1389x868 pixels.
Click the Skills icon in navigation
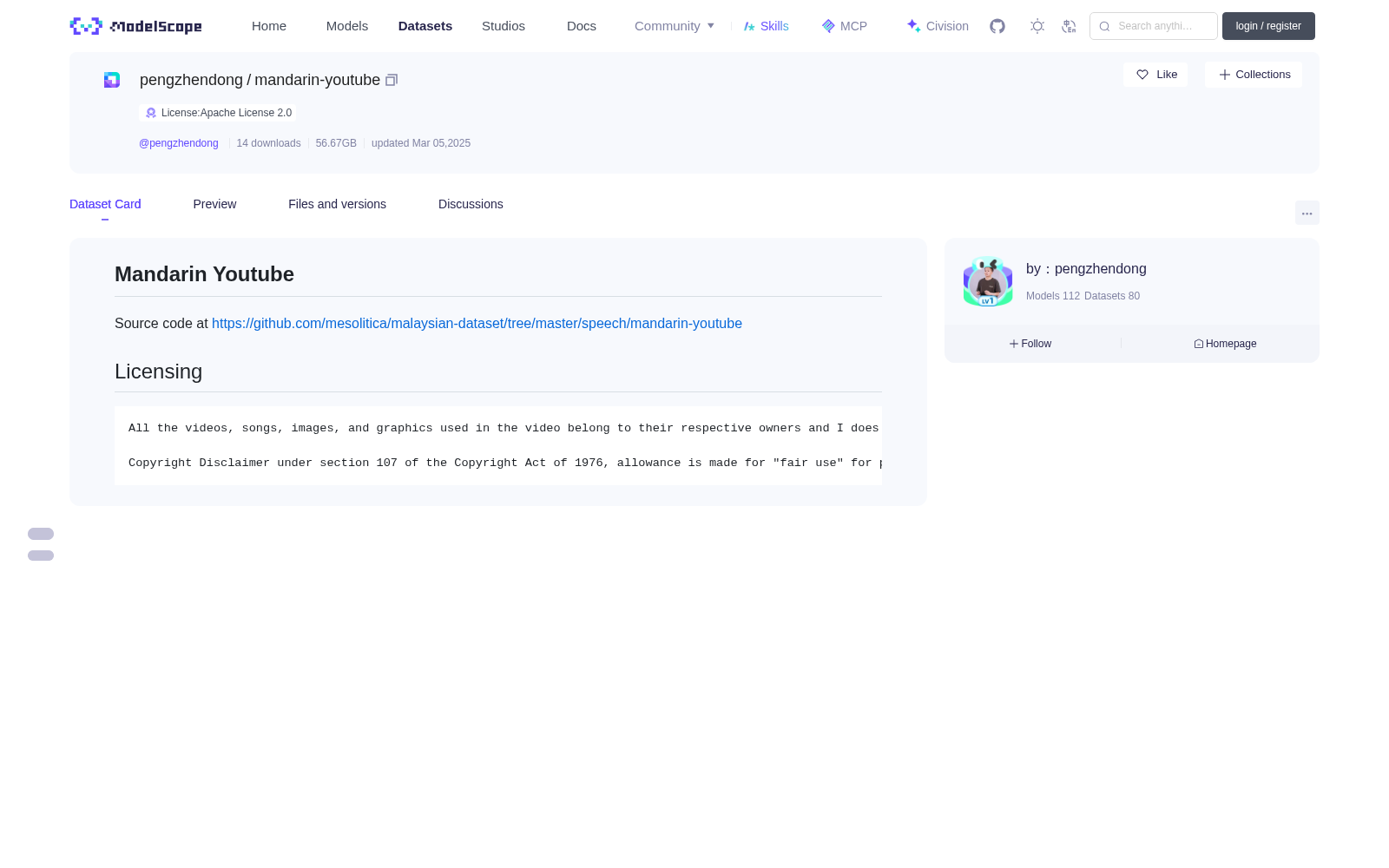749,26
